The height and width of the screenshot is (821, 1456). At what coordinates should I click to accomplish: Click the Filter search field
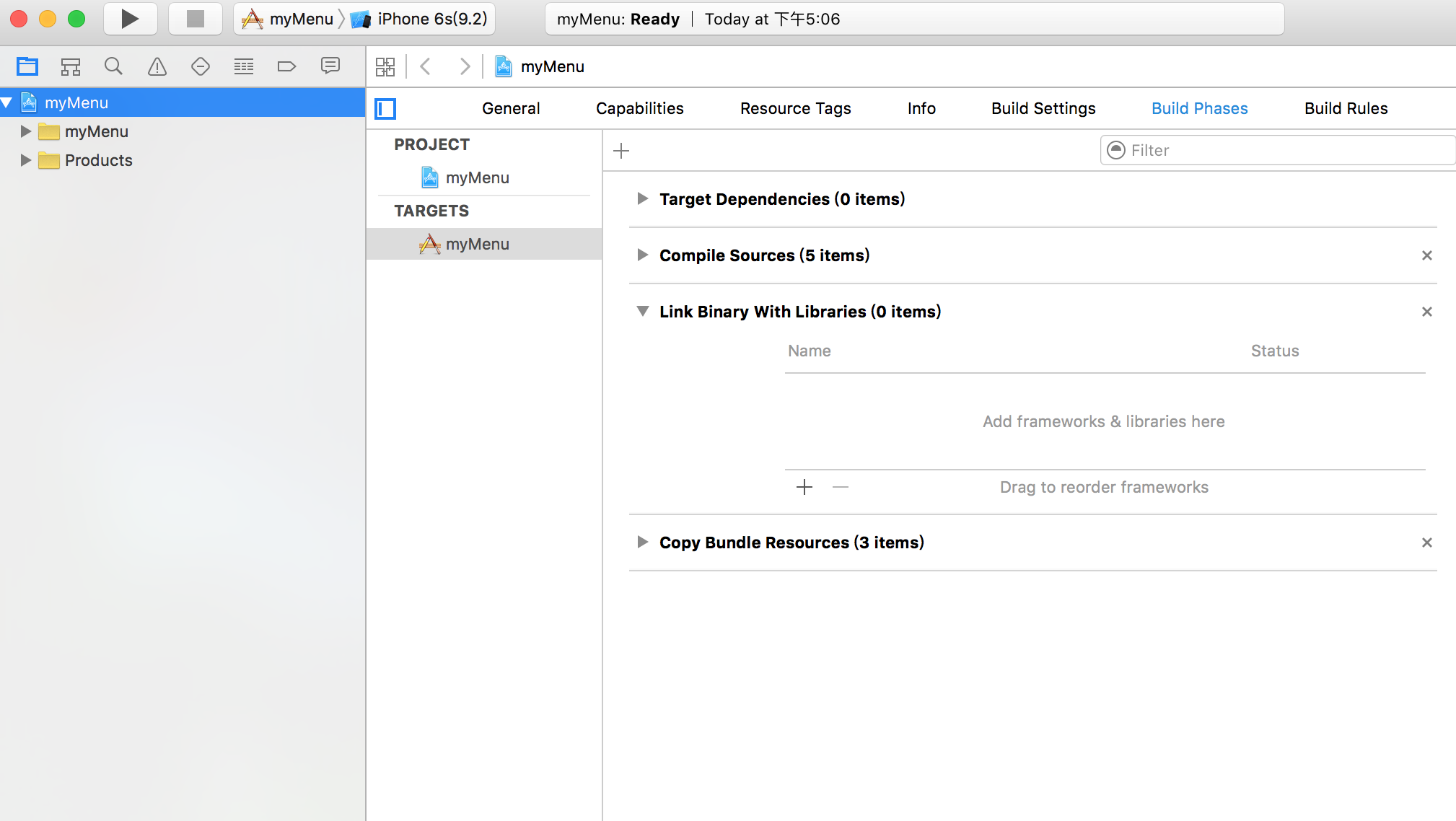(x=1284, y=150)
